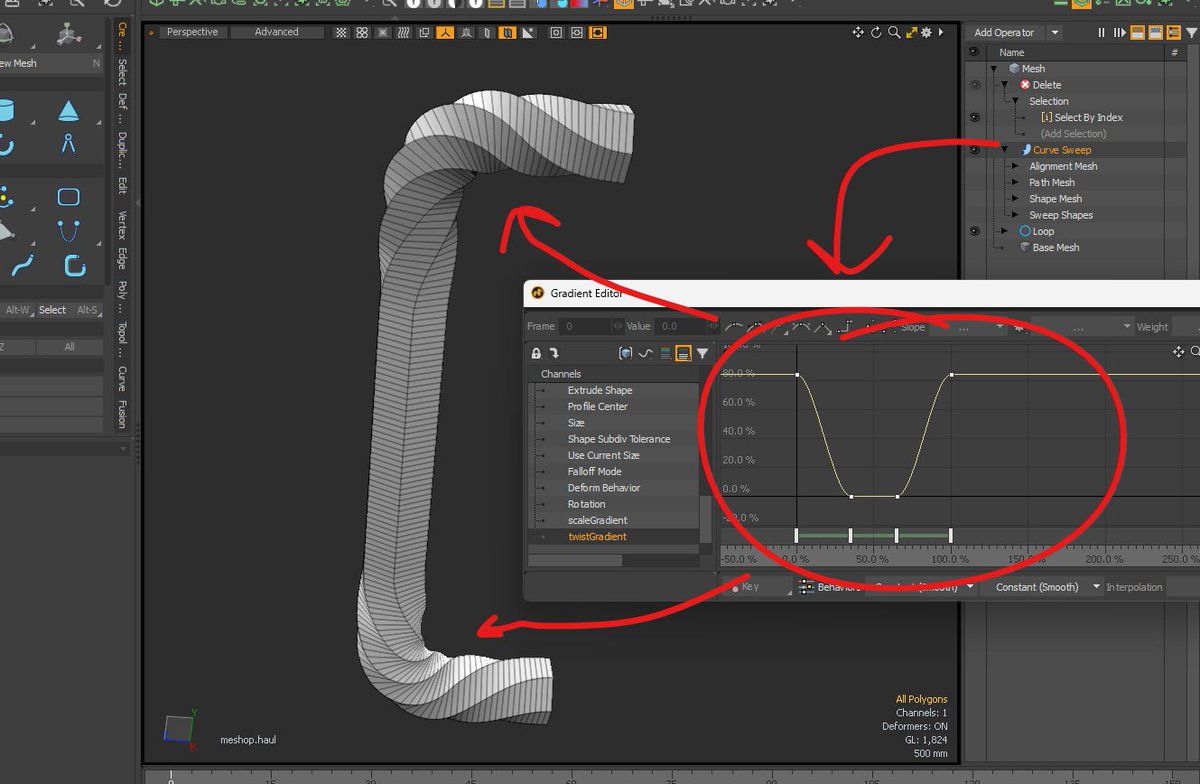Toggle visibility eye of Loop item
The width and height of the screenshot is (1200, 784).
(x=975, y=231)
